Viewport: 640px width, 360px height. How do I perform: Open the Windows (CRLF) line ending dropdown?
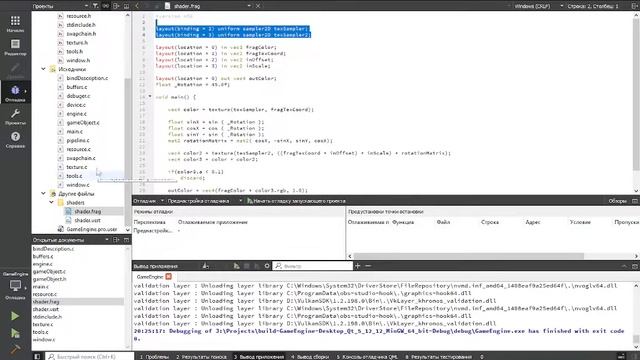(538, 6)
